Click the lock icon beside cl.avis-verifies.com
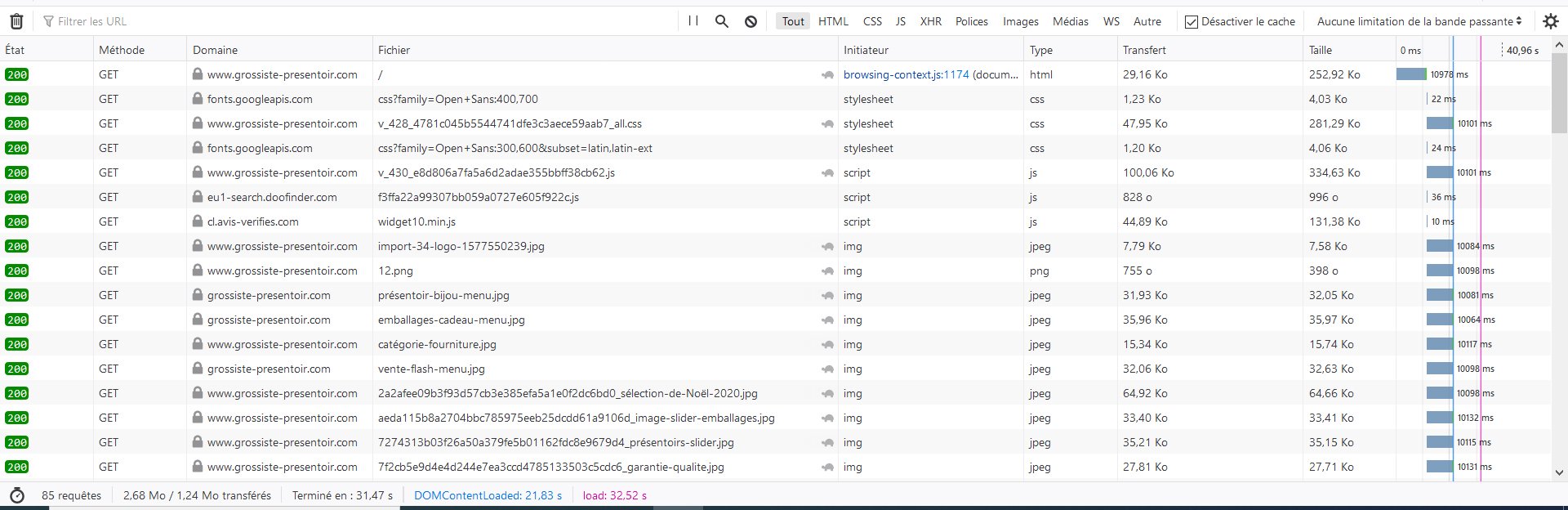 [198, 221]
